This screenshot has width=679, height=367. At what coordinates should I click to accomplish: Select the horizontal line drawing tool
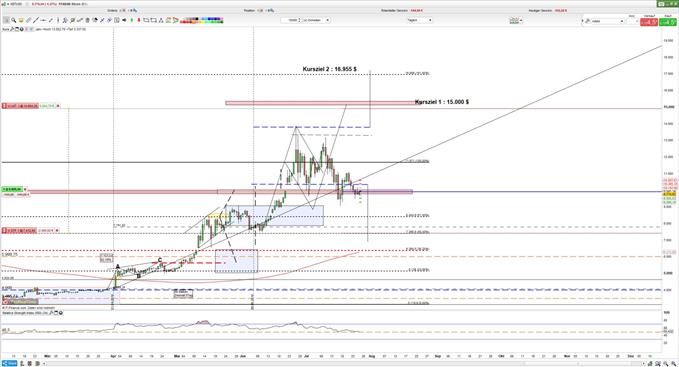[x=44, y=20]
